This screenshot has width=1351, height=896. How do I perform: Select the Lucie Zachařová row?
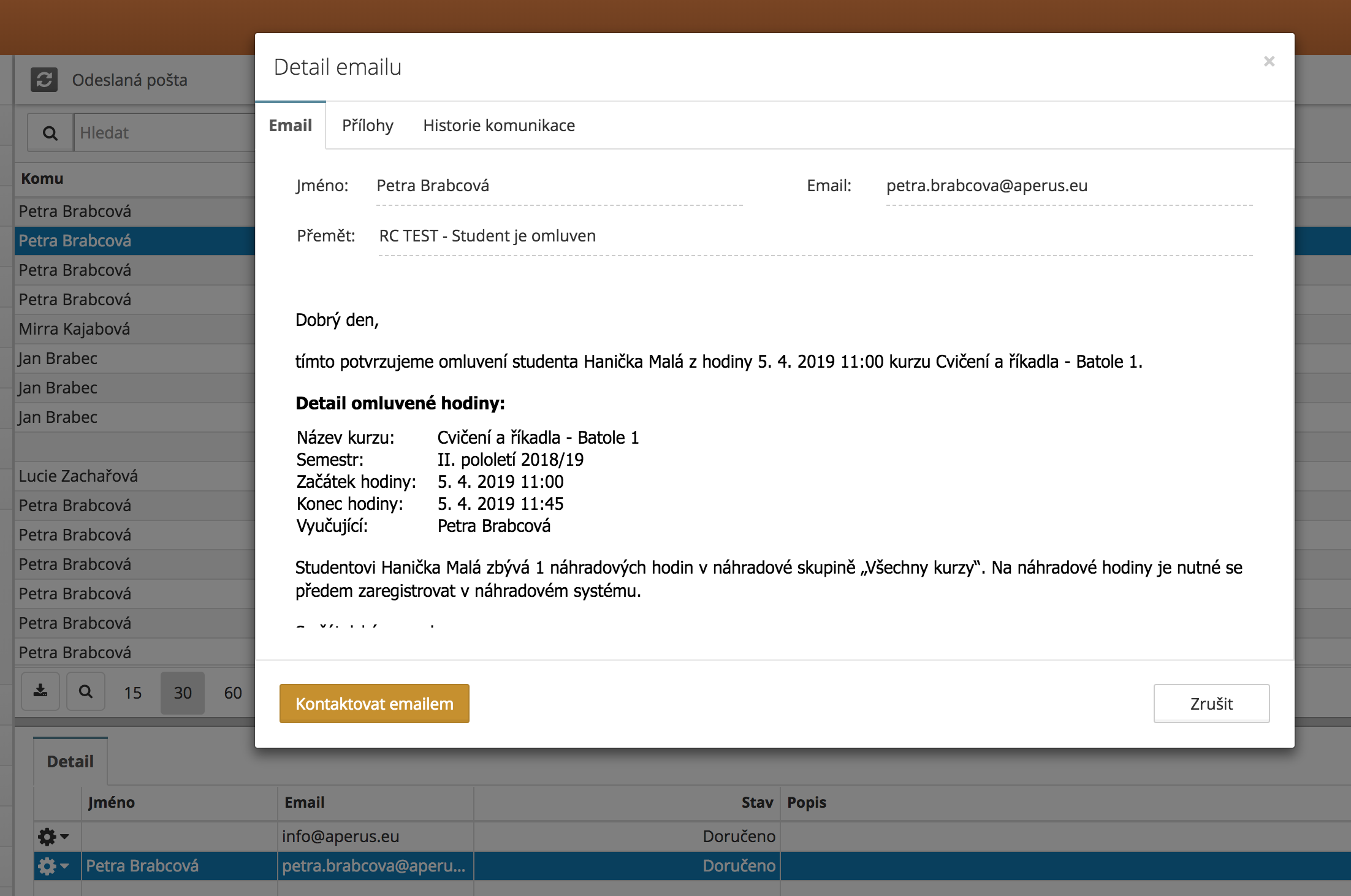tap(78, 476)
